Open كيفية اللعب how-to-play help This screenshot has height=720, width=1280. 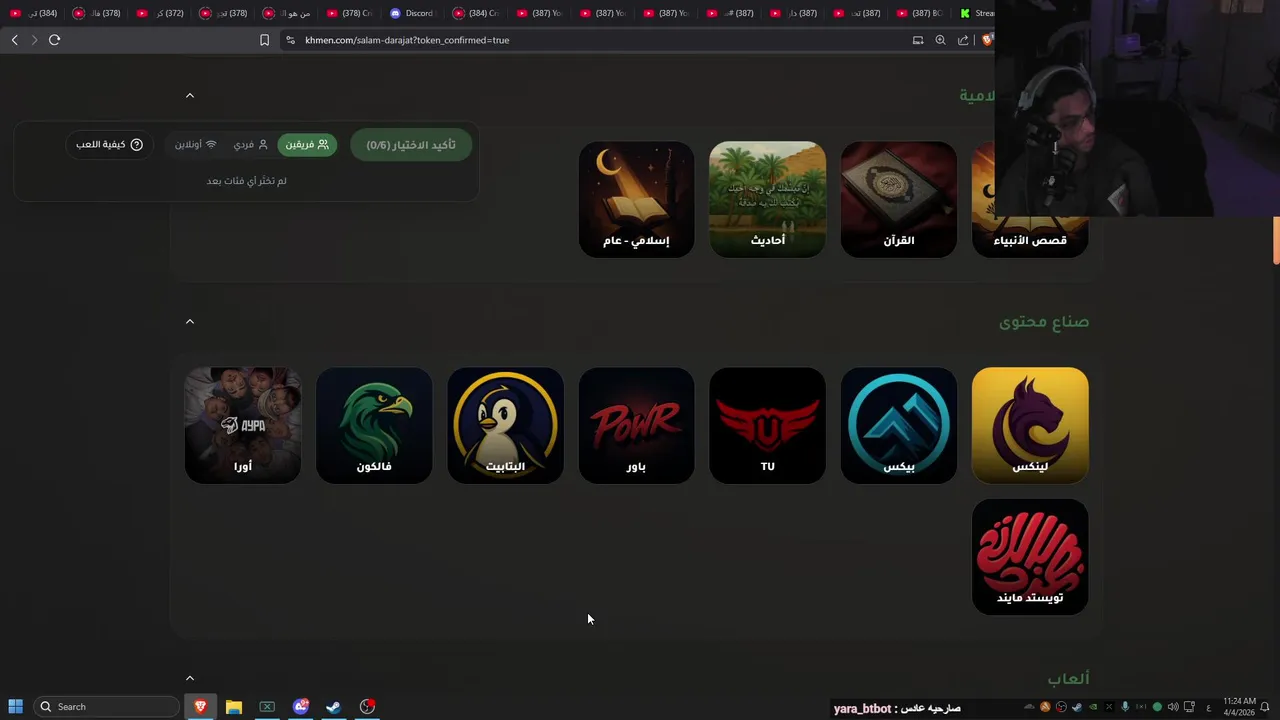pyautogui.click(x=110, y=145)
